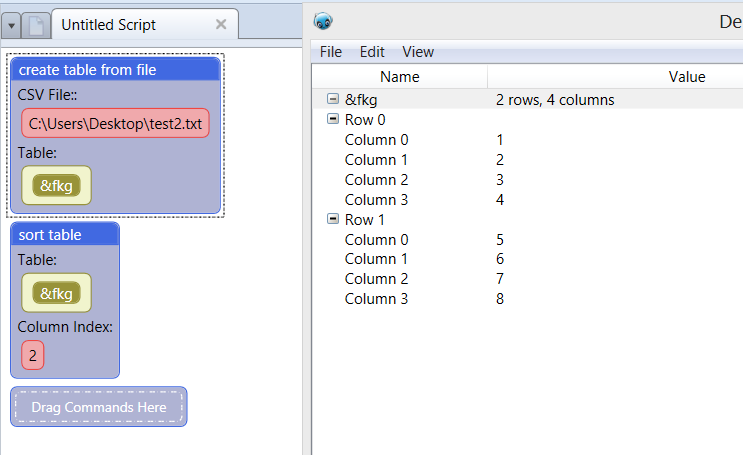This screenshot has height=455, width=743.
Task: Select &fkg variable in sort table command
Action: pyautogui.click(x=56, y=293)
